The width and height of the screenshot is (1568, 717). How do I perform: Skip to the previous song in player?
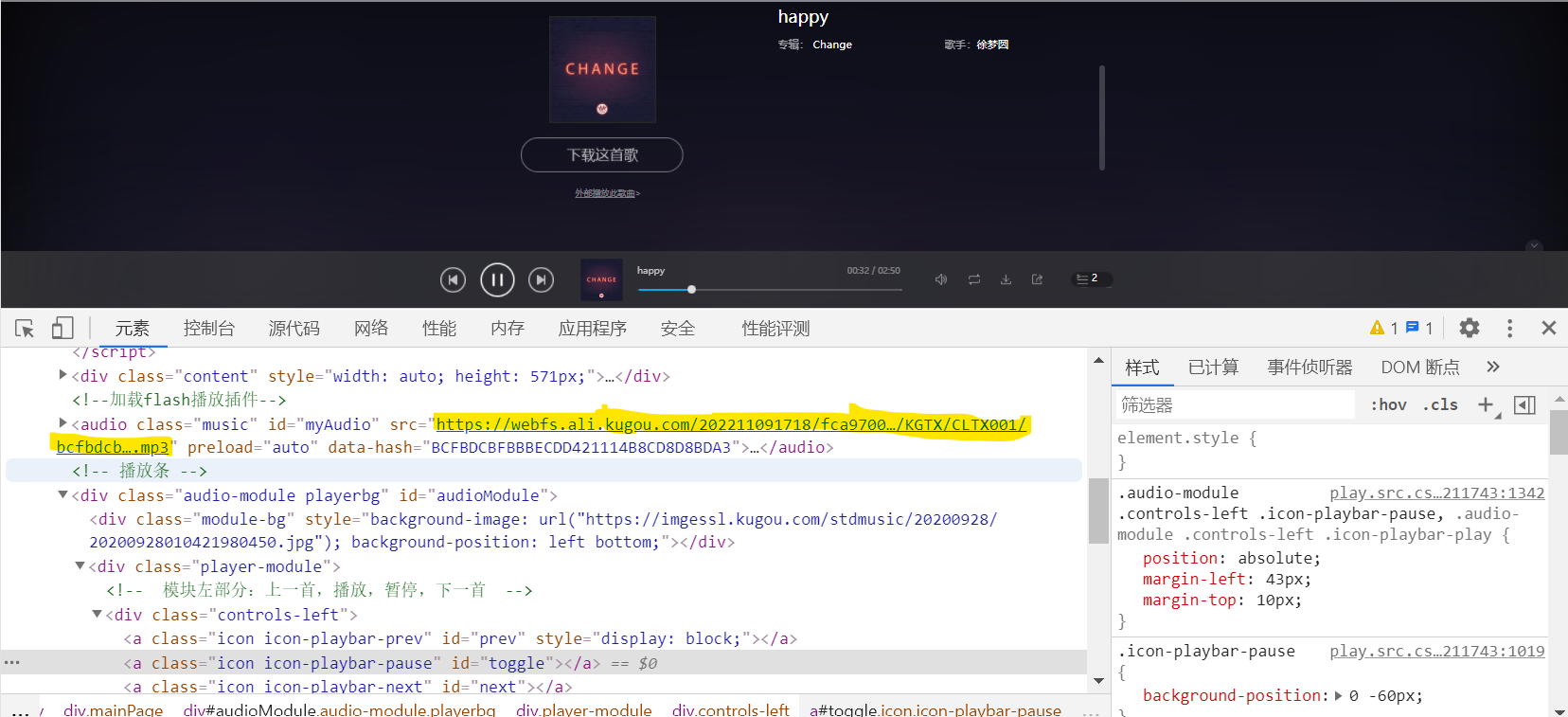(453, 279)
